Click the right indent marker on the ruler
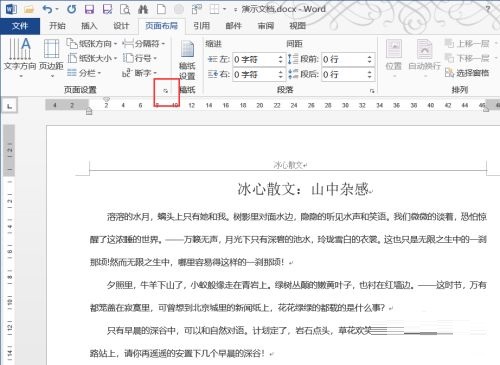 (x=486, y=109)
